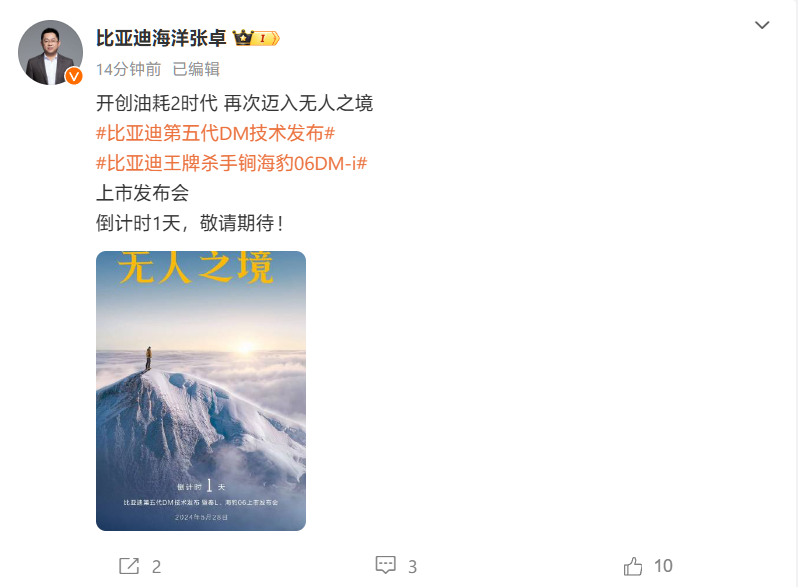
Task: Click the crown VIP membership icon
Action: (243, 38)
